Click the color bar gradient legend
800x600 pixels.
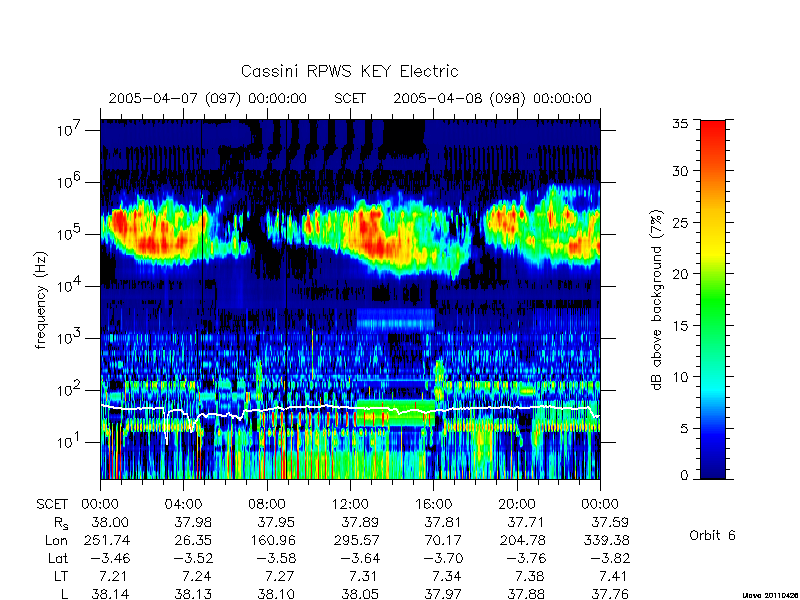point(713,299)
